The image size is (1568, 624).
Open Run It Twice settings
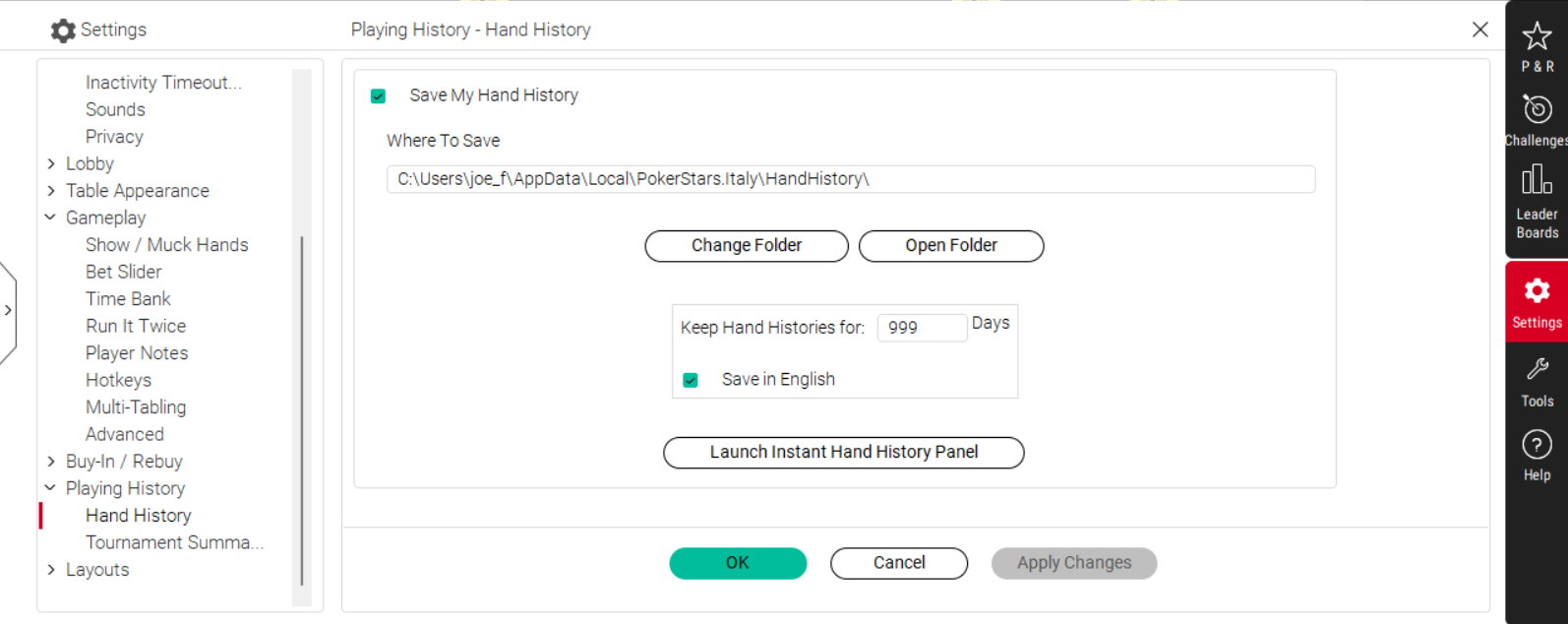[136, 326]
